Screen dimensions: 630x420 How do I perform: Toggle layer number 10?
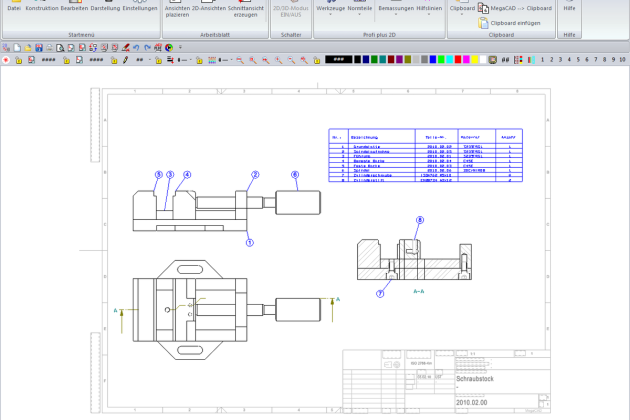pyautogui.click(x=622, y=60)
